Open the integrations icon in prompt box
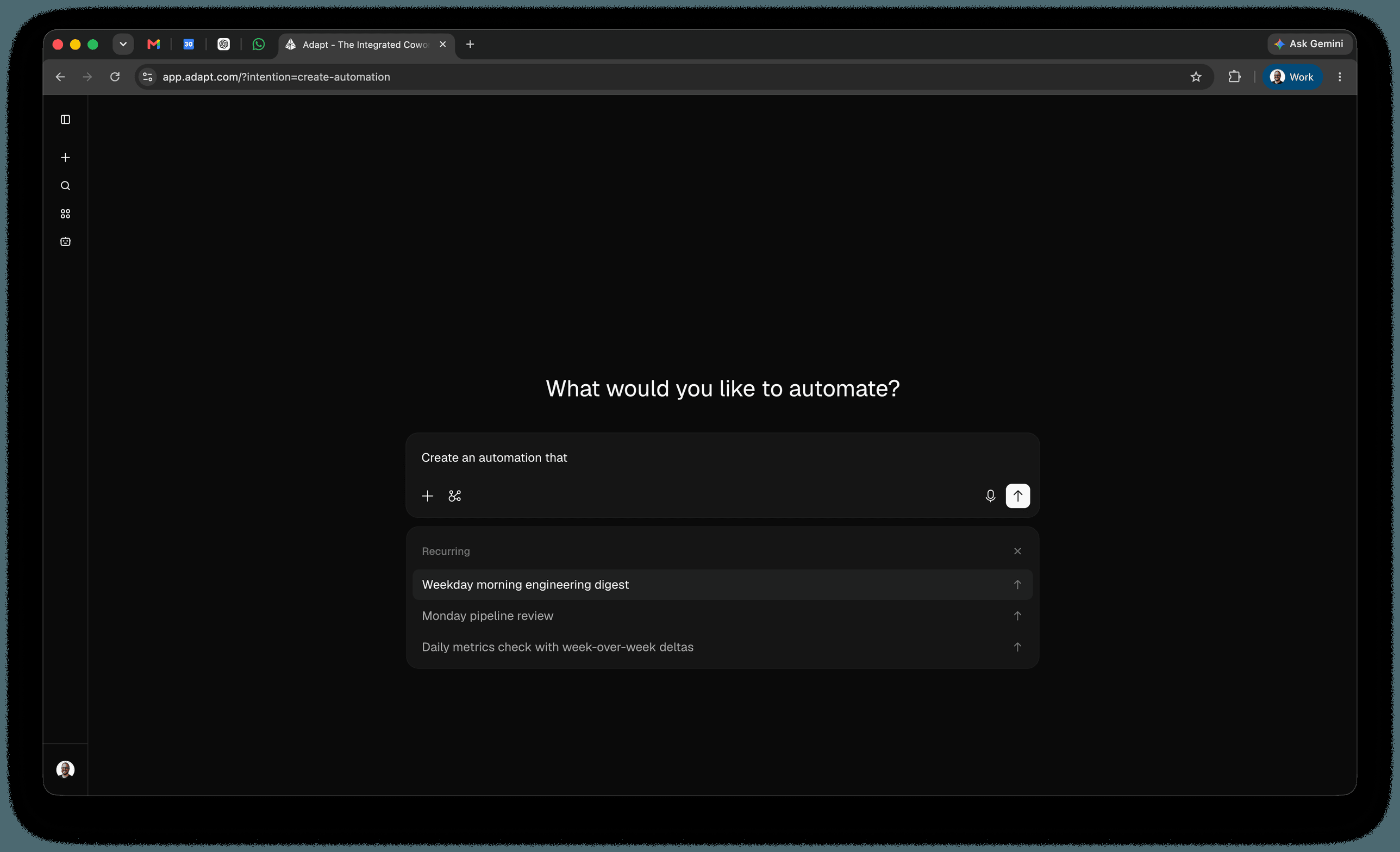Image resolution: width=1400 pixels, height=852 pixels. [454, 496]
